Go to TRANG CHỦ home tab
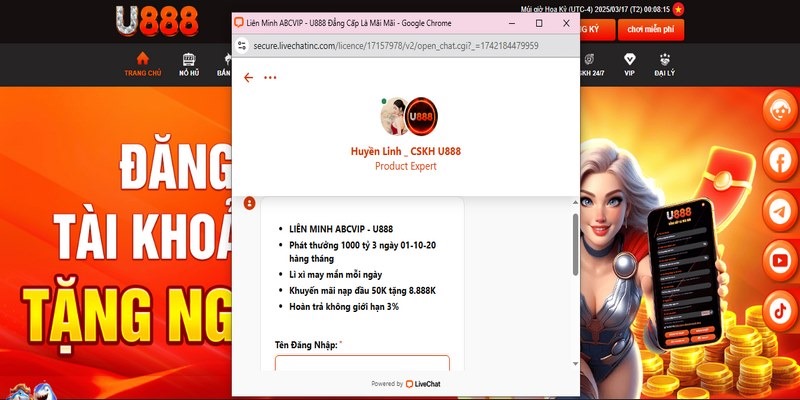 click(x=143, y=65)
